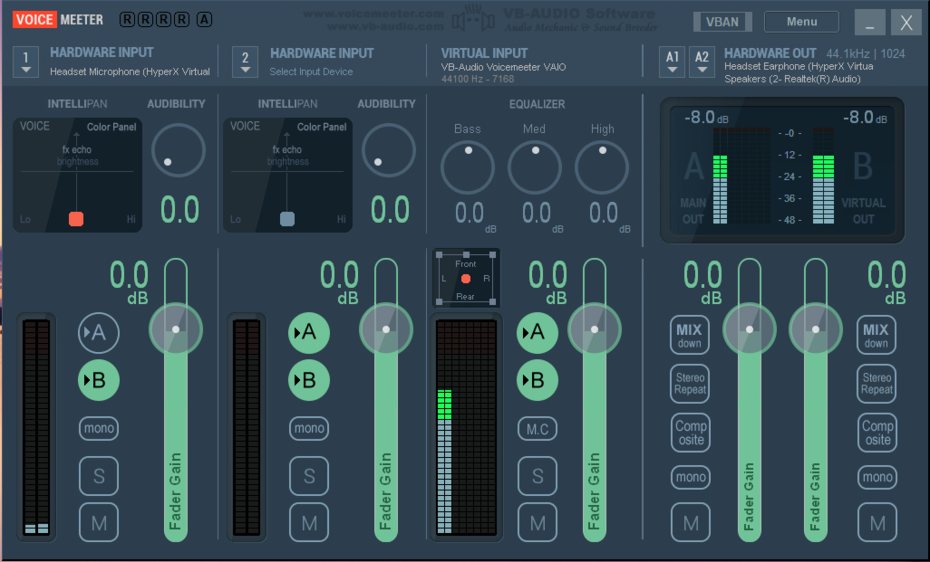The image size is (930, 562).
Task: Toggle bus A routing on hardware input 1
Action: click(99, 333)
